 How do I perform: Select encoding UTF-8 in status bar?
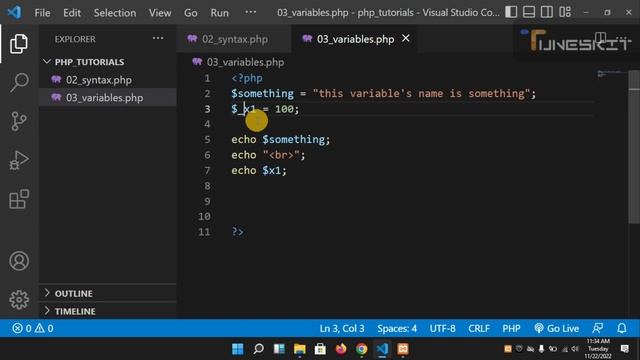pyautogui.click(x=442, y=328)
